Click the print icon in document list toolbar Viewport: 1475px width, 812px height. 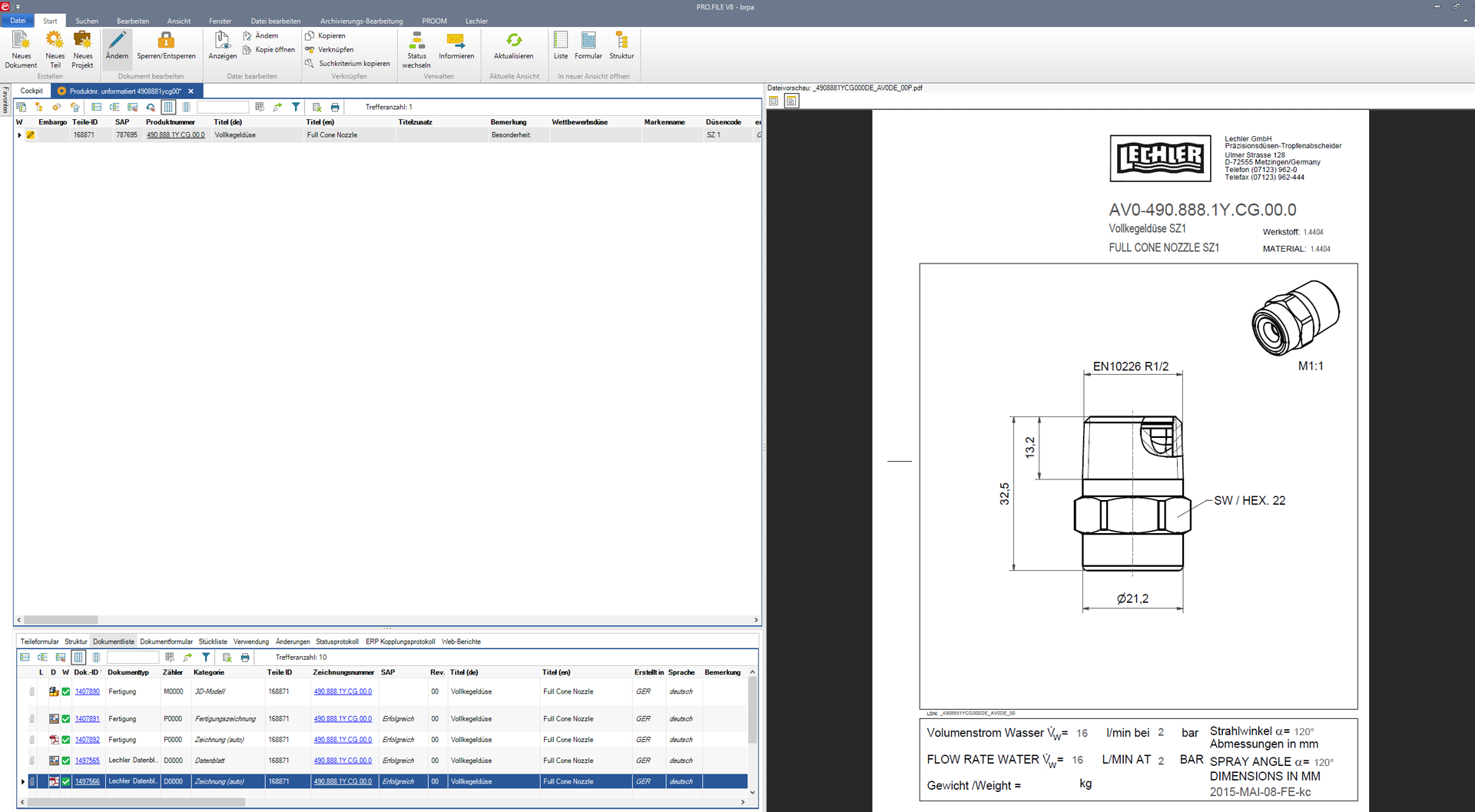pos(245,658)
